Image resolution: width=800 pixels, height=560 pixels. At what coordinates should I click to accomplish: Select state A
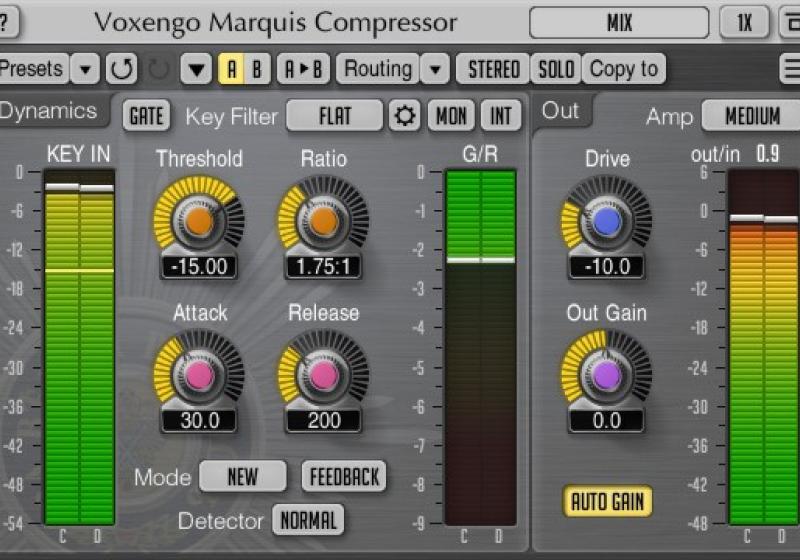tap(232, 68)
